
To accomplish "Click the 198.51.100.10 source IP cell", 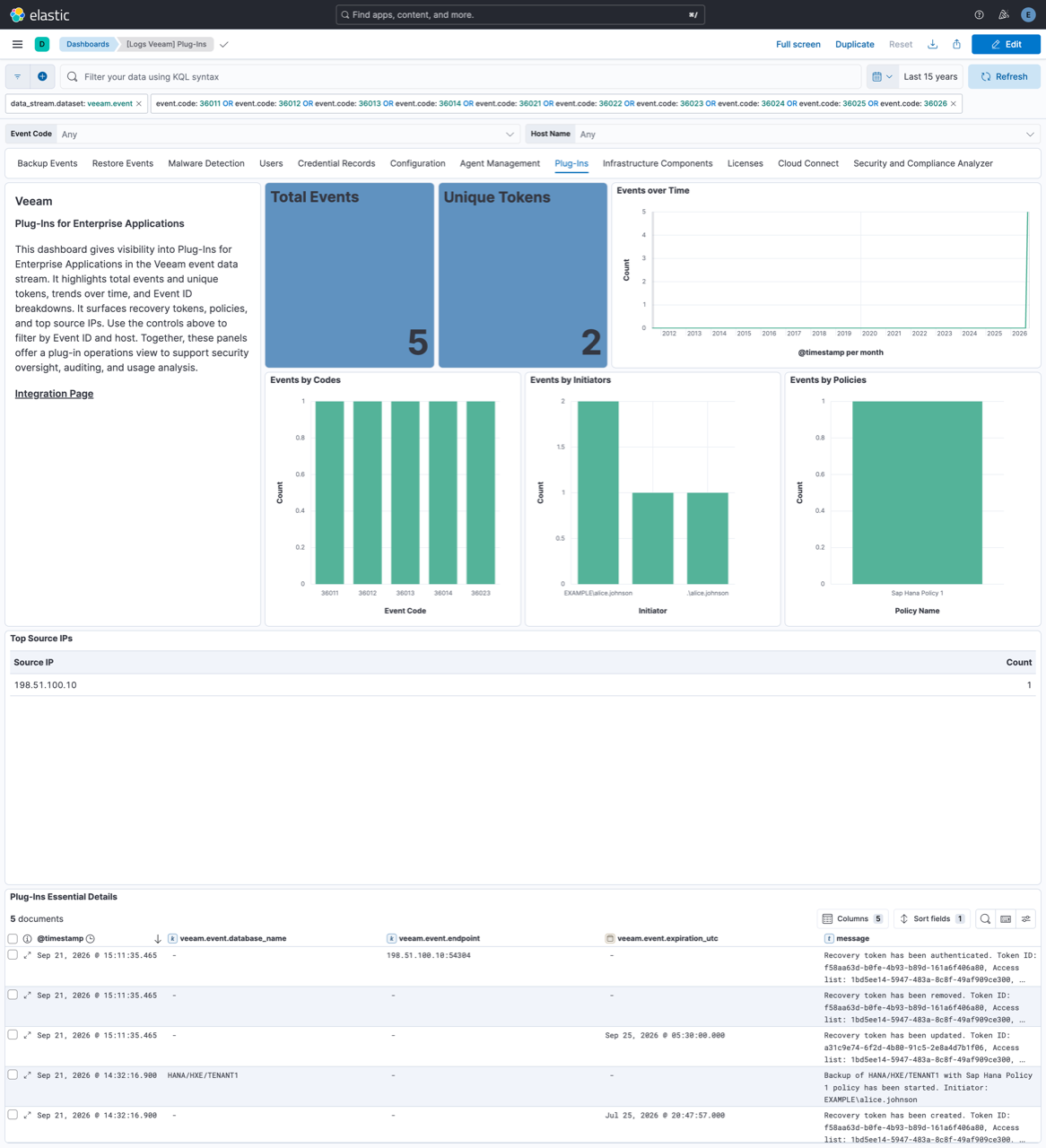I will [45, 685].
